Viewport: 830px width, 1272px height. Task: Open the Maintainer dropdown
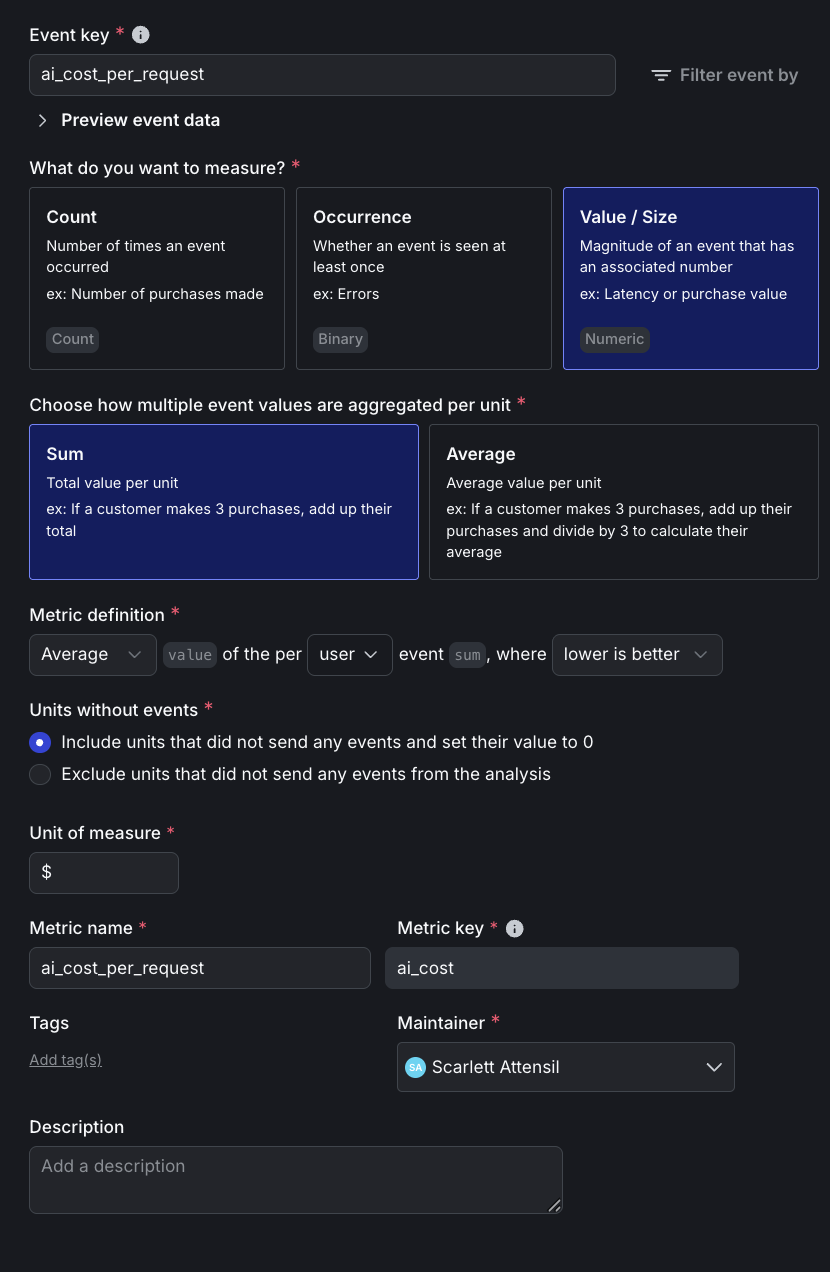click(565, 1067)
